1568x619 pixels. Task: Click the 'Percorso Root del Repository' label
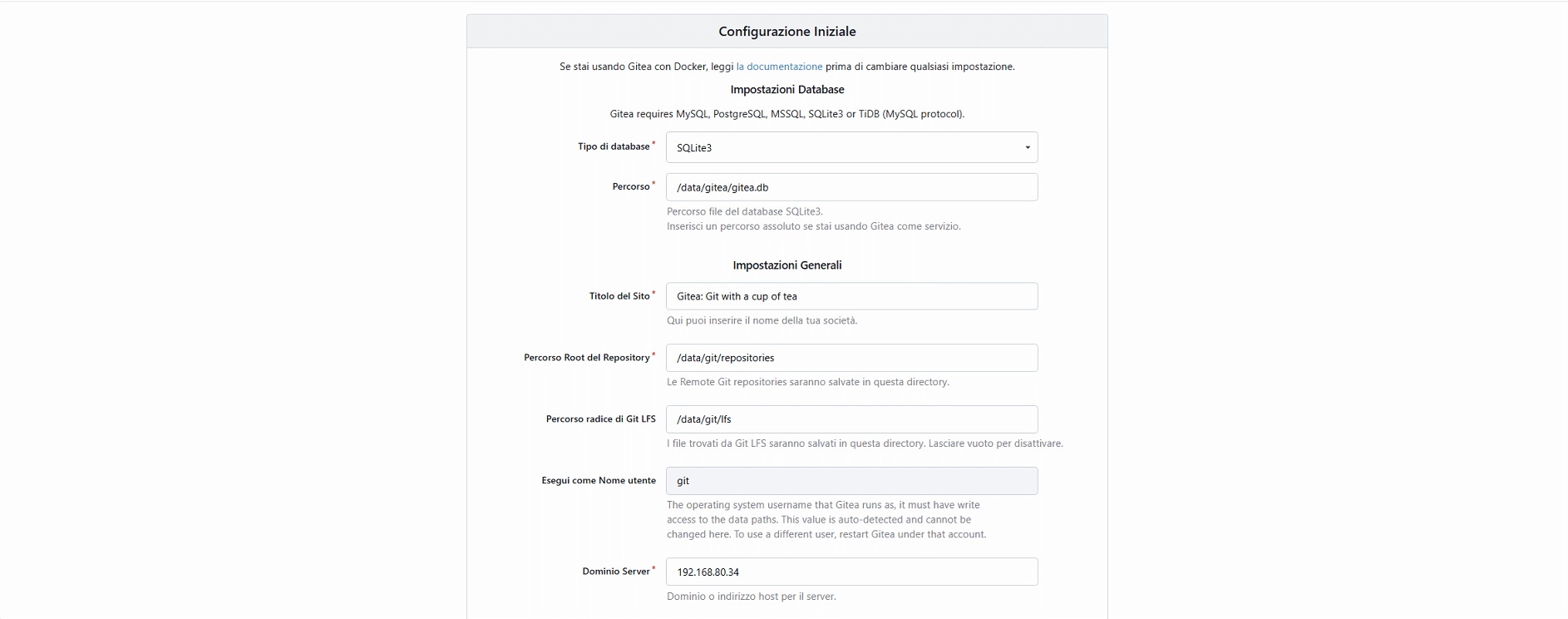tap(587, 358)
